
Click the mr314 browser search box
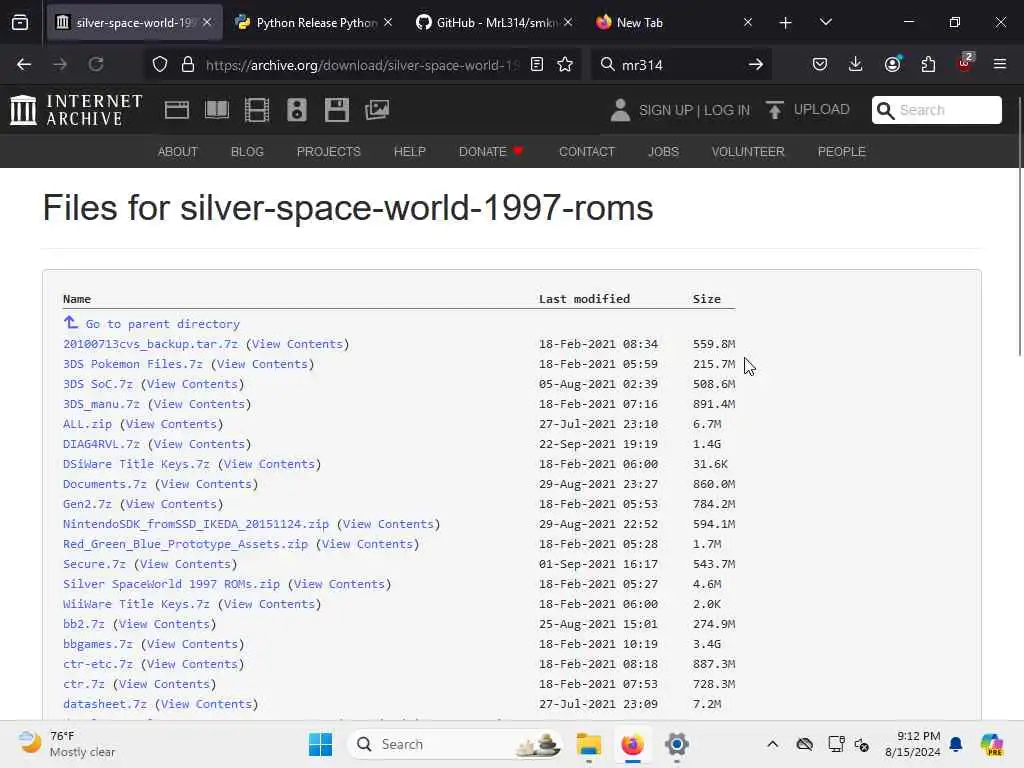679,65
